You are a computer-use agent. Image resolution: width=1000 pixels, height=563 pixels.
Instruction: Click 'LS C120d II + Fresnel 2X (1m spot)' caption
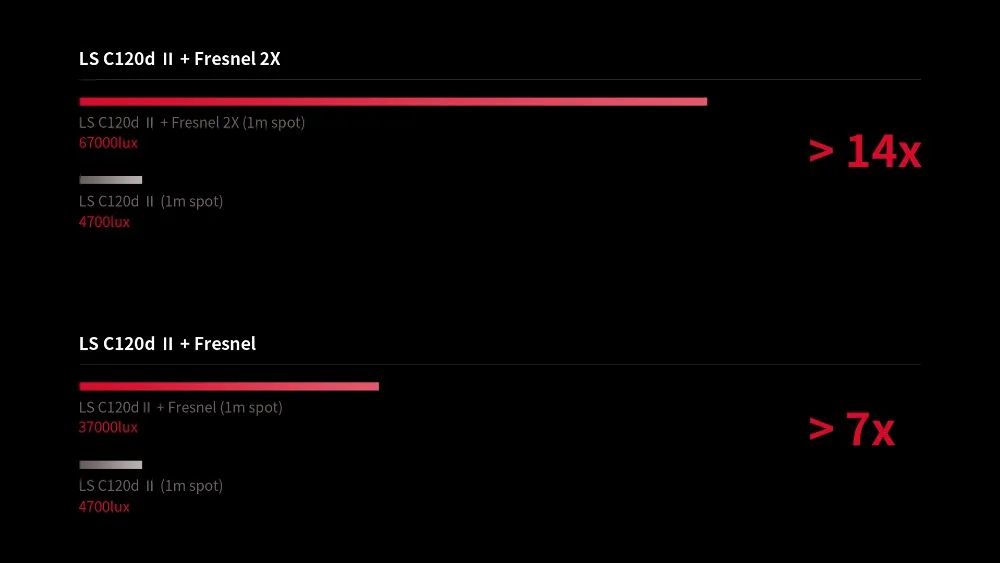point(192,122)
